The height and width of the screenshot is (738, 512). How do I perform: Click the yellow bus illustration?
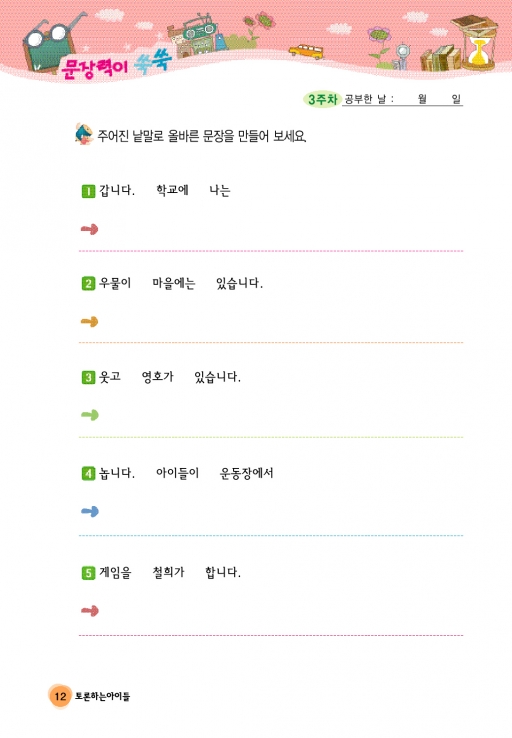306,51
